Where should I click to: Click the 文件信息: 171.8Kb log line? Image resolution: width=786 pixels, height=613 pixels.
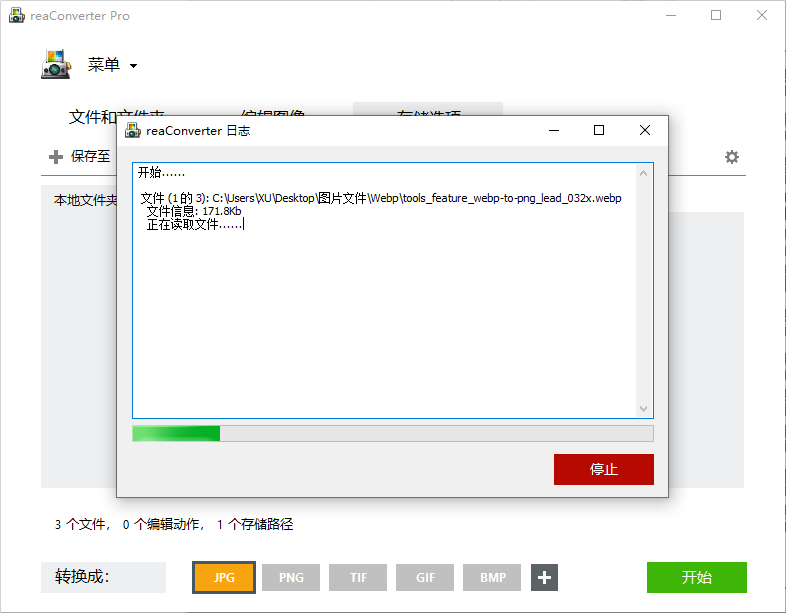(193, 211)
